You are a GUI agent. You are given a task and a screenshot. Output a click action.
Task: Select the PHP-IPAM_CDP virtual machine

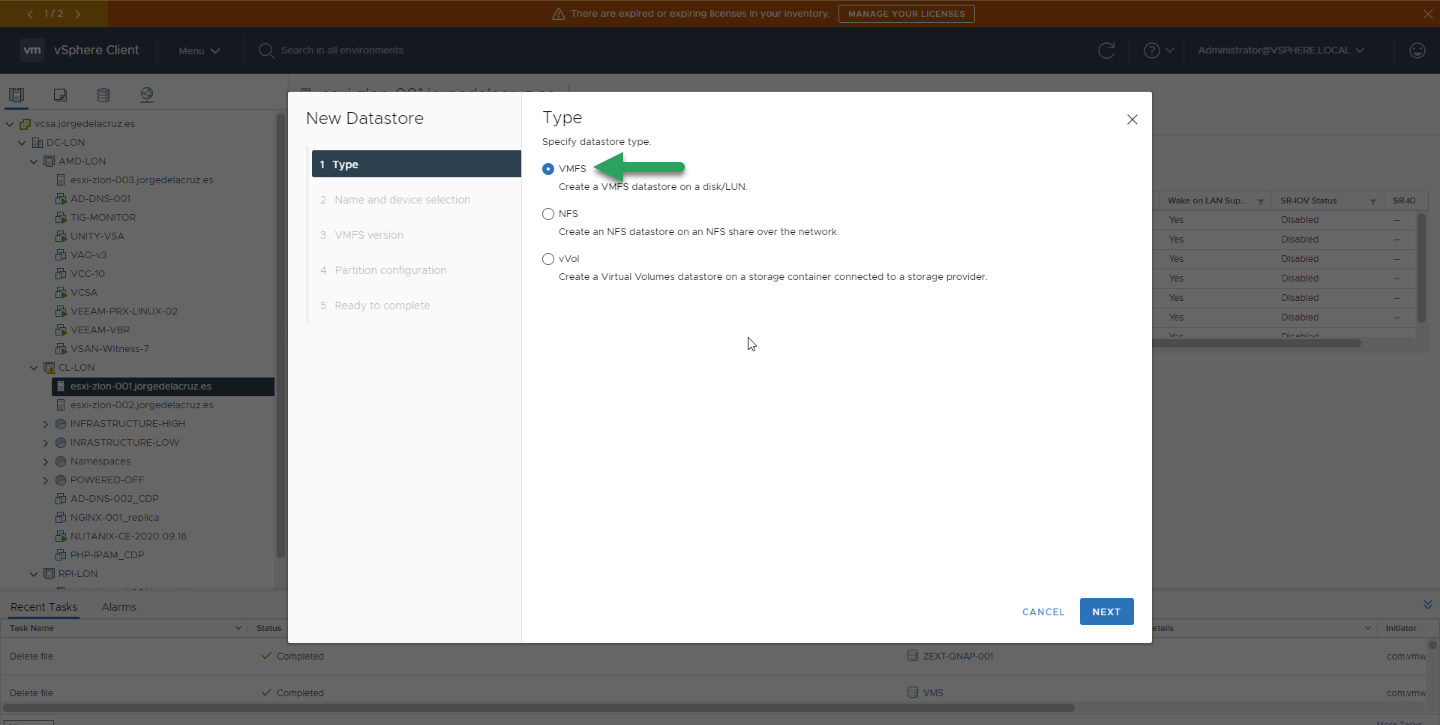(107, 555)
